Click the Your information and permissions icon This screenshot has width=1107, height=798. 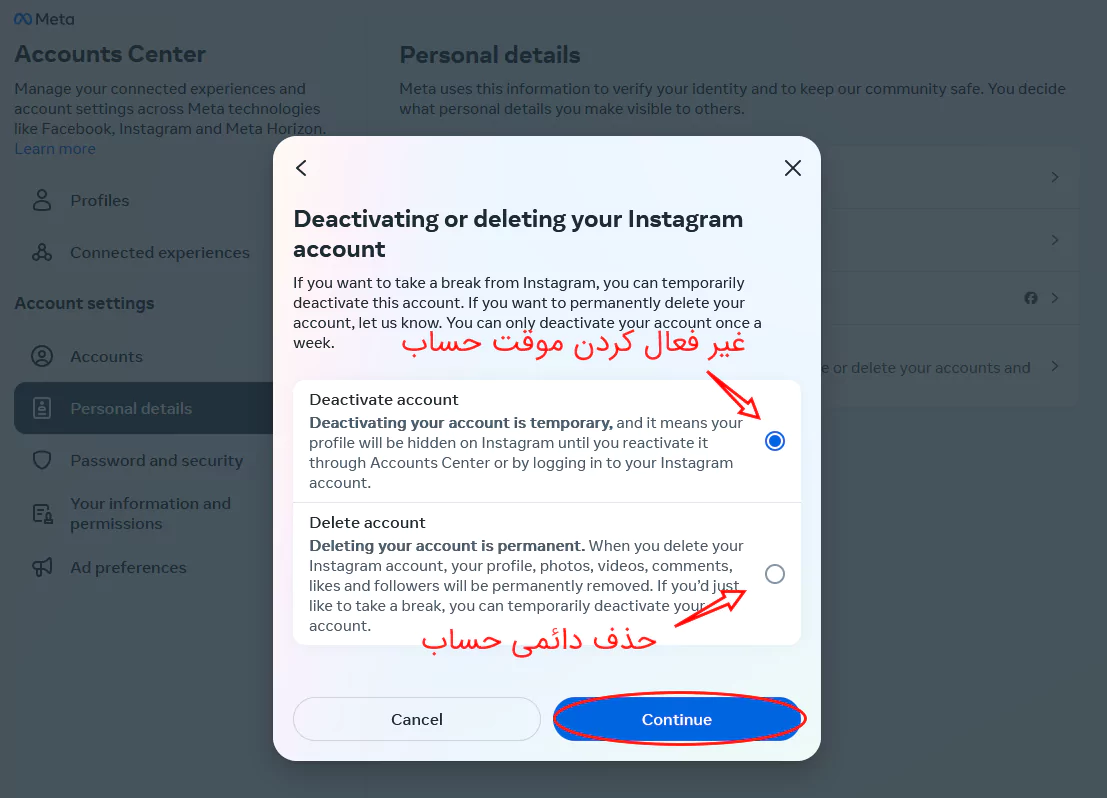(41, 513)
